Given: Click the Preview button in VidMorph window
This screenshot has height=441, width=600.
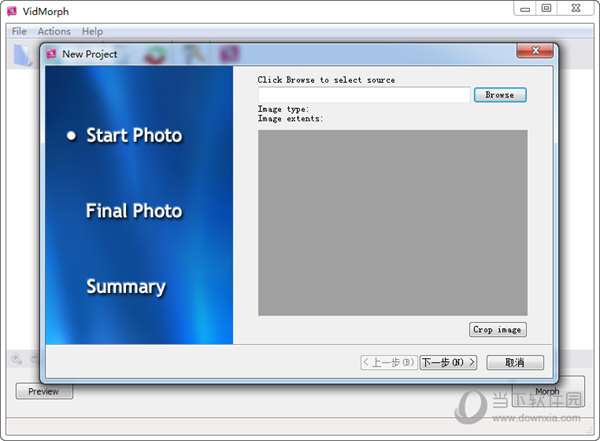Looking at the screenshot, I should 44,392.
